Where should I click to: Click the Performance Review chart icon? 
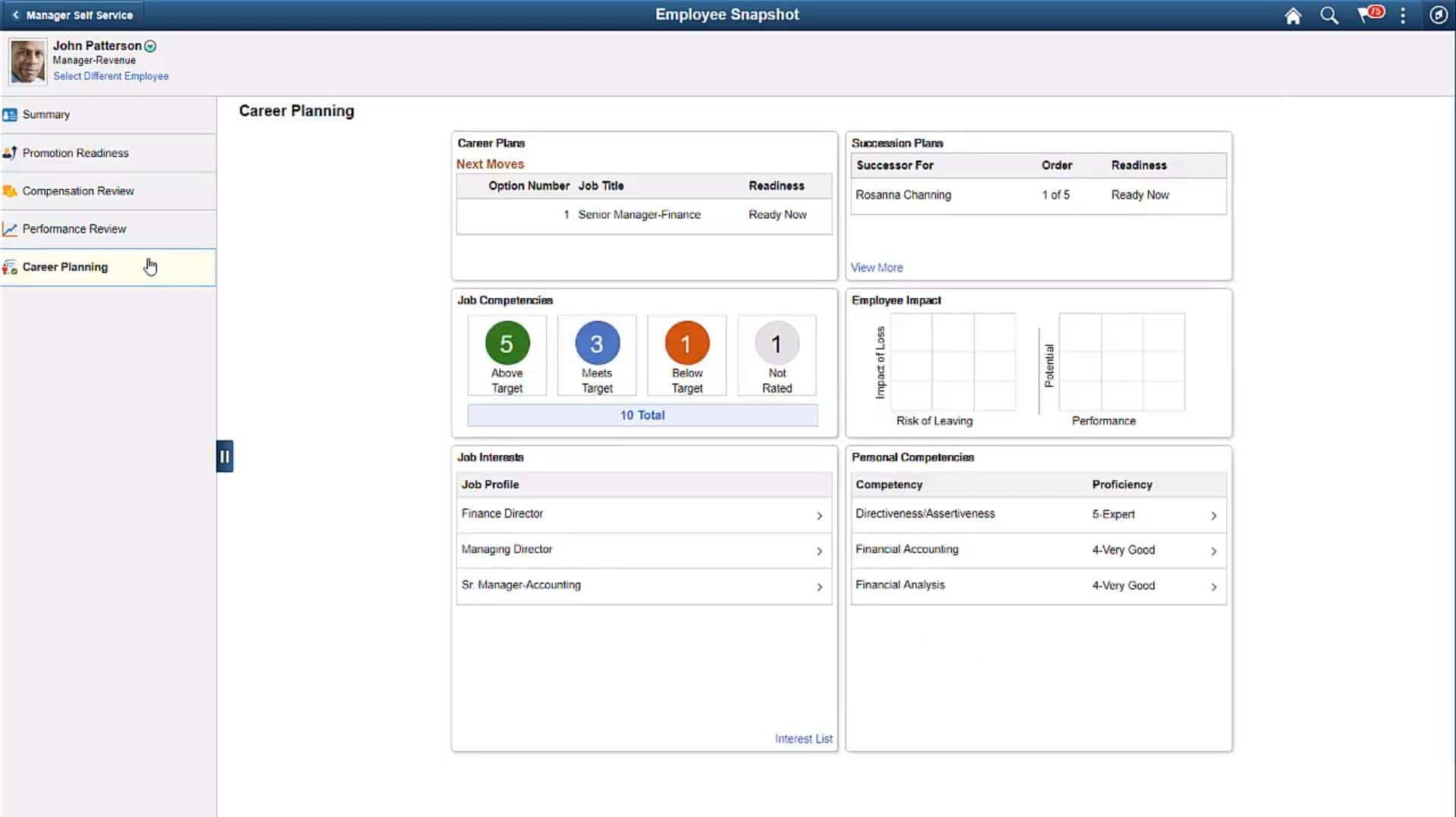pyautogui.click(x=11, y=228)
